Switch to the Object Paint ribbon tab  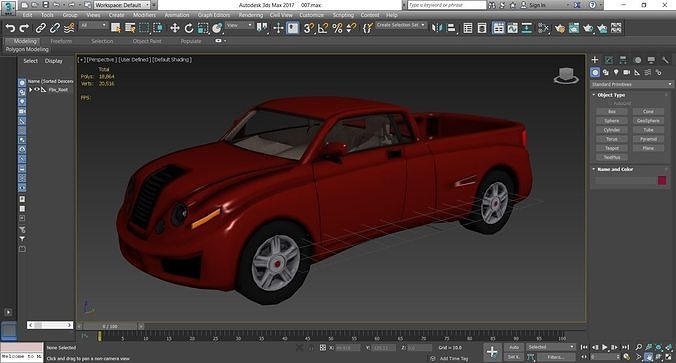(x=147, y=41)
